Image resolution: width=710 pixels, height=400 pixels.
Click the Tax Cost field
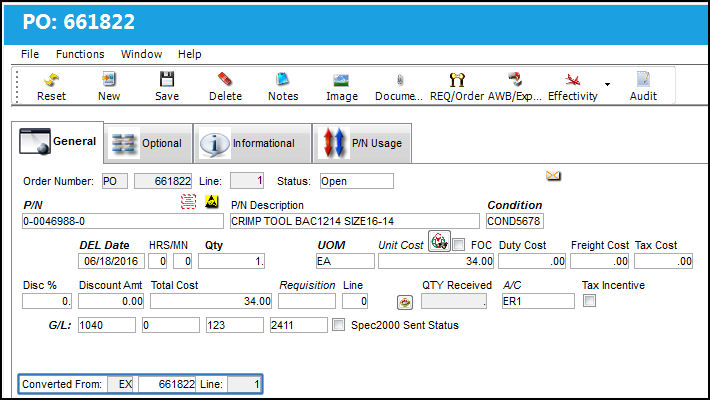[x=663, y=261]
